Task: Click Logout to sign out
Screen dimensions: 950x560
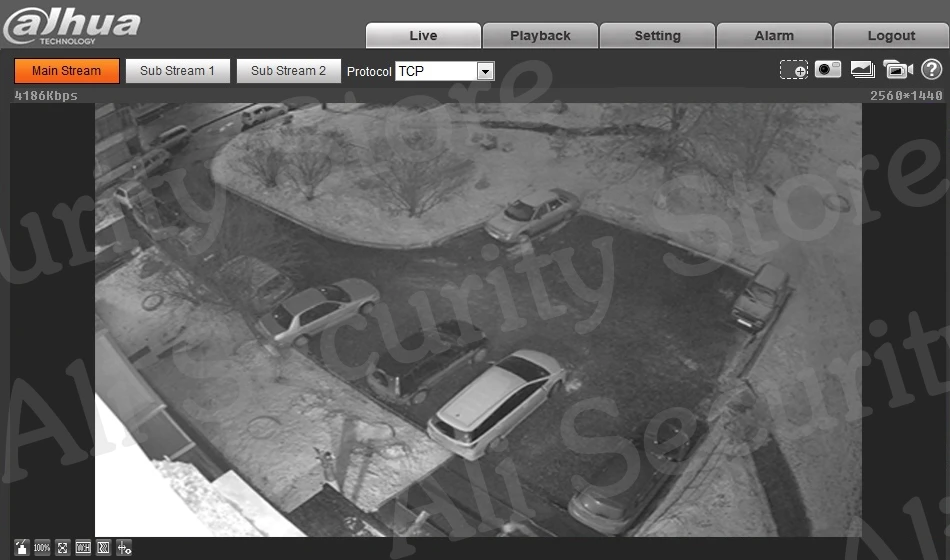Action: click(891, 36)
